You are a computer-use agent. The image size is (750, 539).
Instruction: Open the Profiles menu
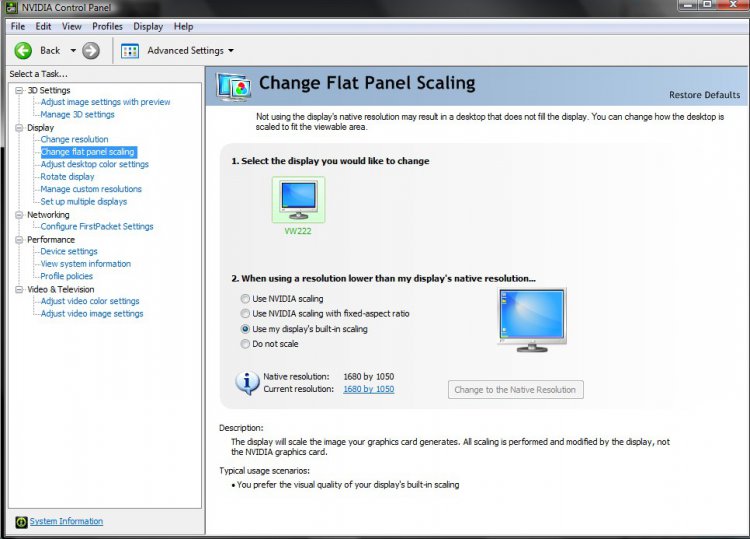(x=107, y=26)
